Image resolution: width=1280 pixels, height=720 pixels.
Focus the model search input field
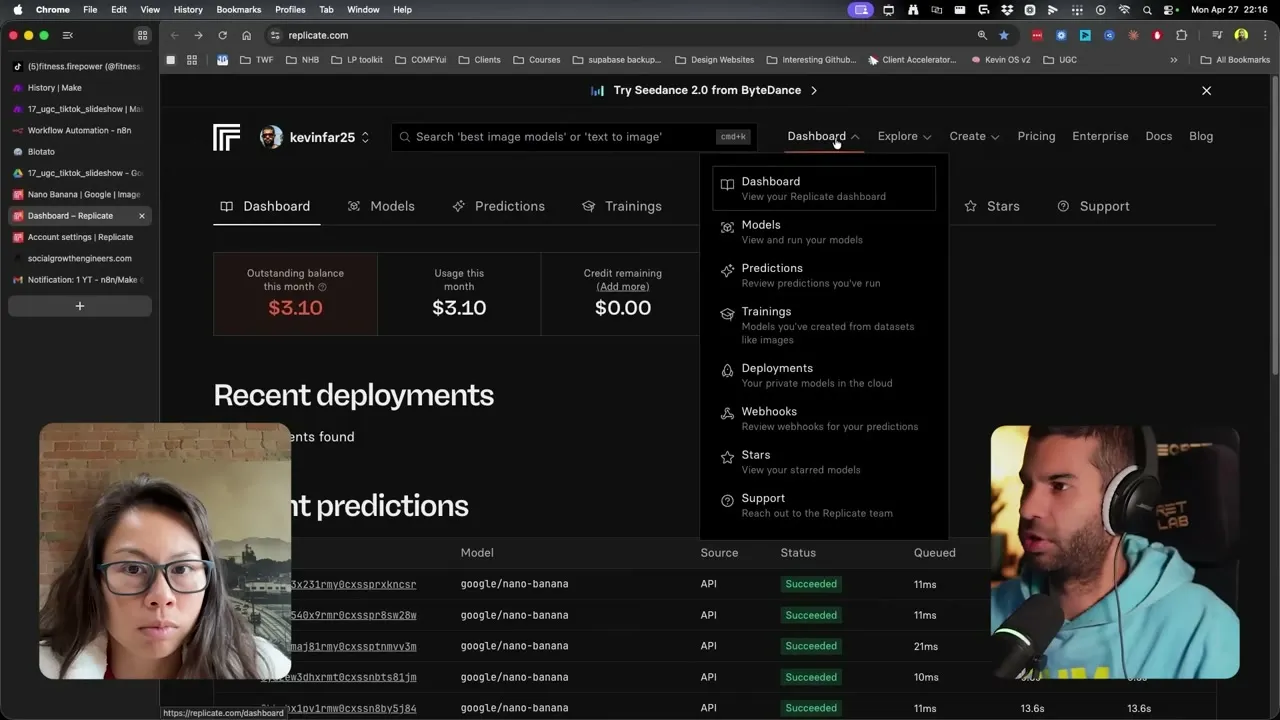pos(573,137)
